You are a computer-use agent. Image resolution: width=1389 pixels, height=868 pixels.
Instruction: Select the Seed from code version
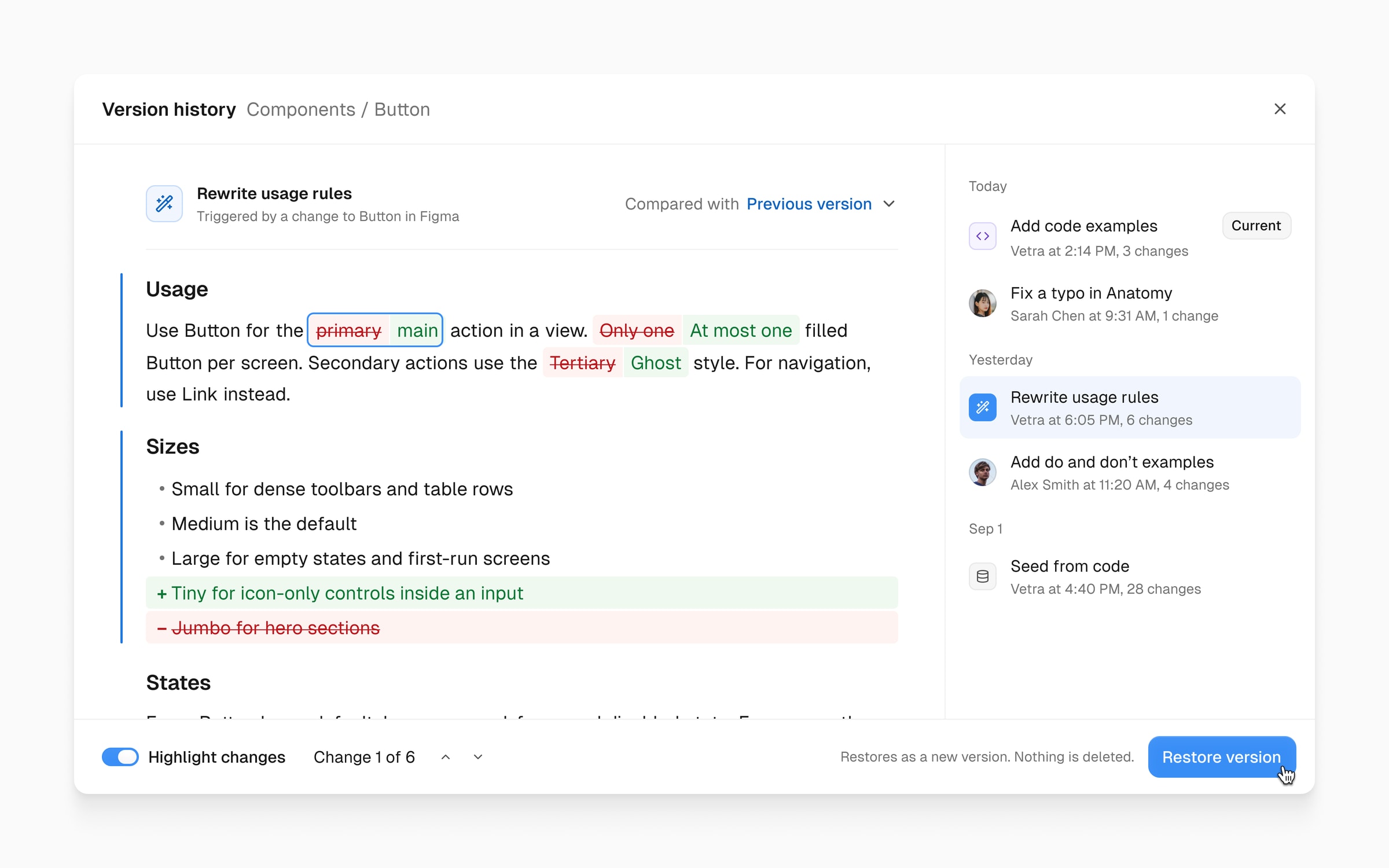pos(1130,576)
